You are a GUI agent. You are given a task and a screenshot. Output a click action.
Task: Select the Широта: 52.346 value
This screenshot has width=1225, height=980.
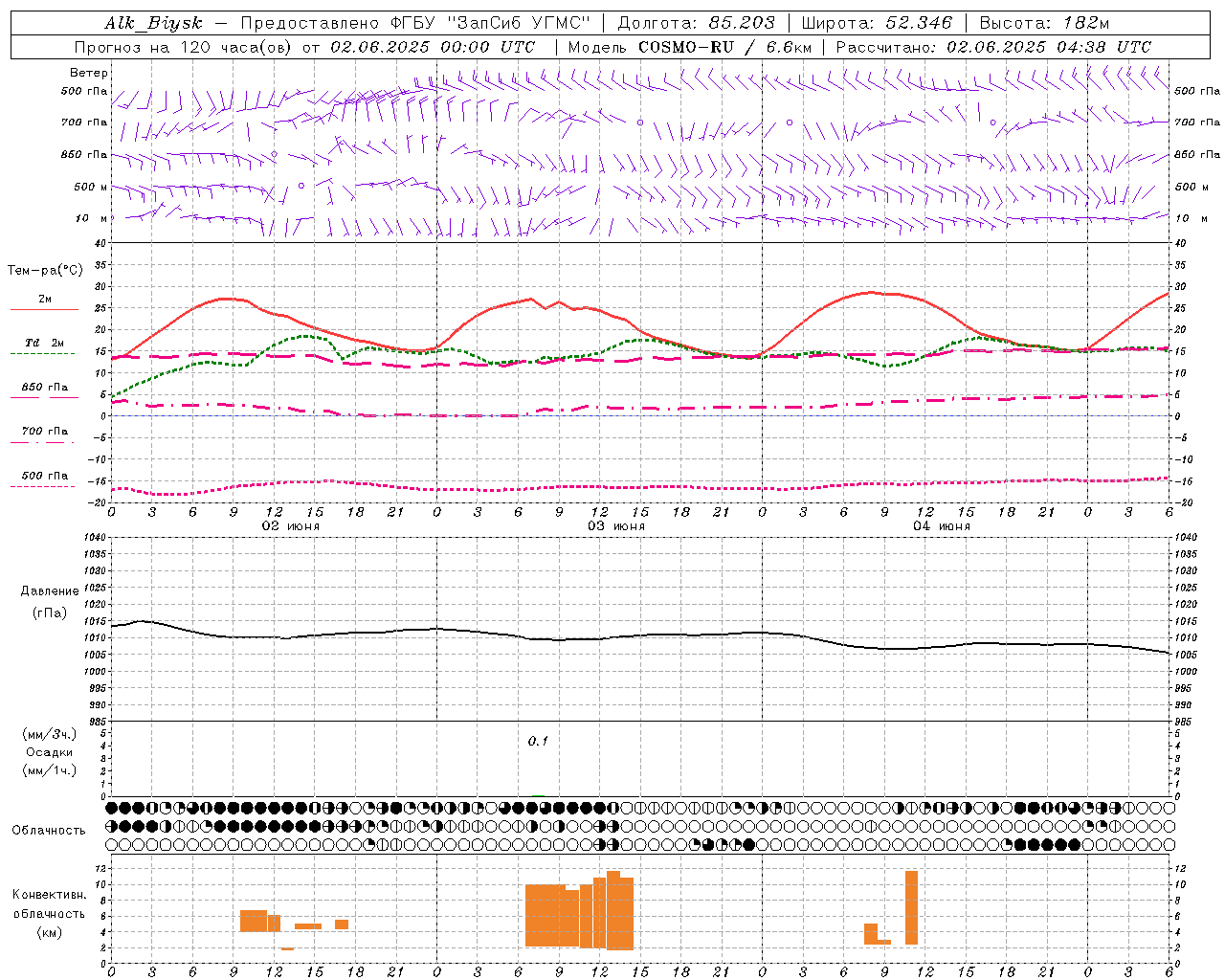click(877, 23)
